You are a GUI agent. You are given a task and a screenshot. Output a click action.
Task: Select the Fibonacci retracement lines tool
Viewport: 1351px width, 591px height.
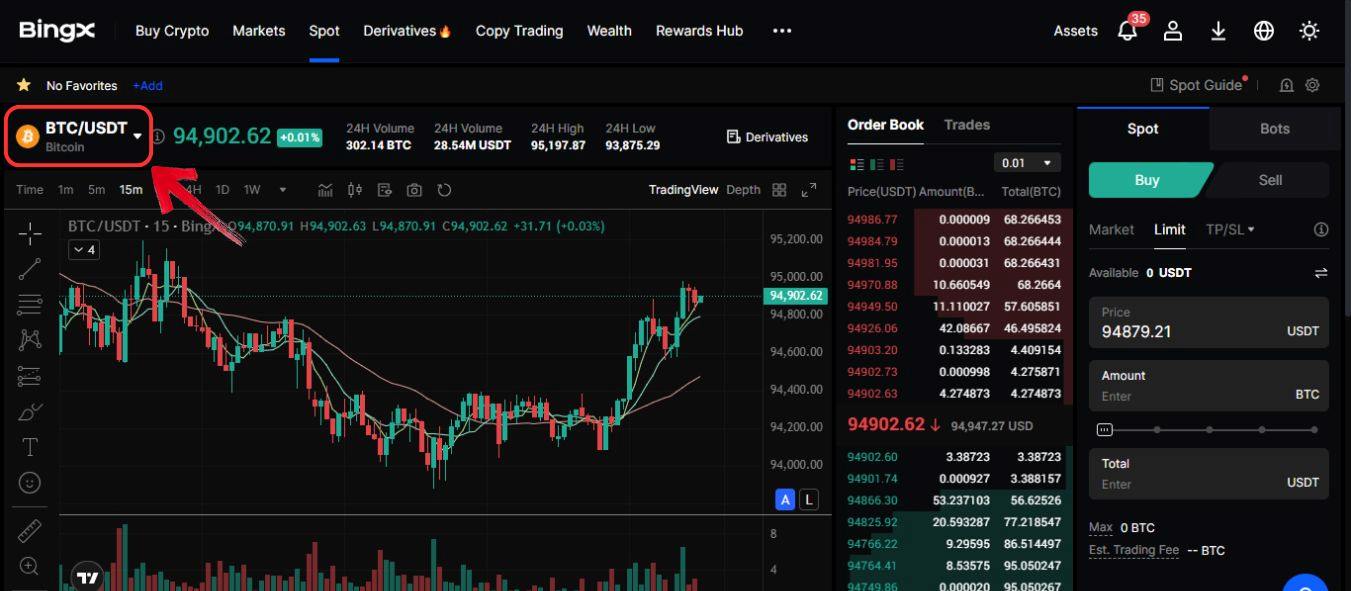pyautogui.click(x=30, y=304)
